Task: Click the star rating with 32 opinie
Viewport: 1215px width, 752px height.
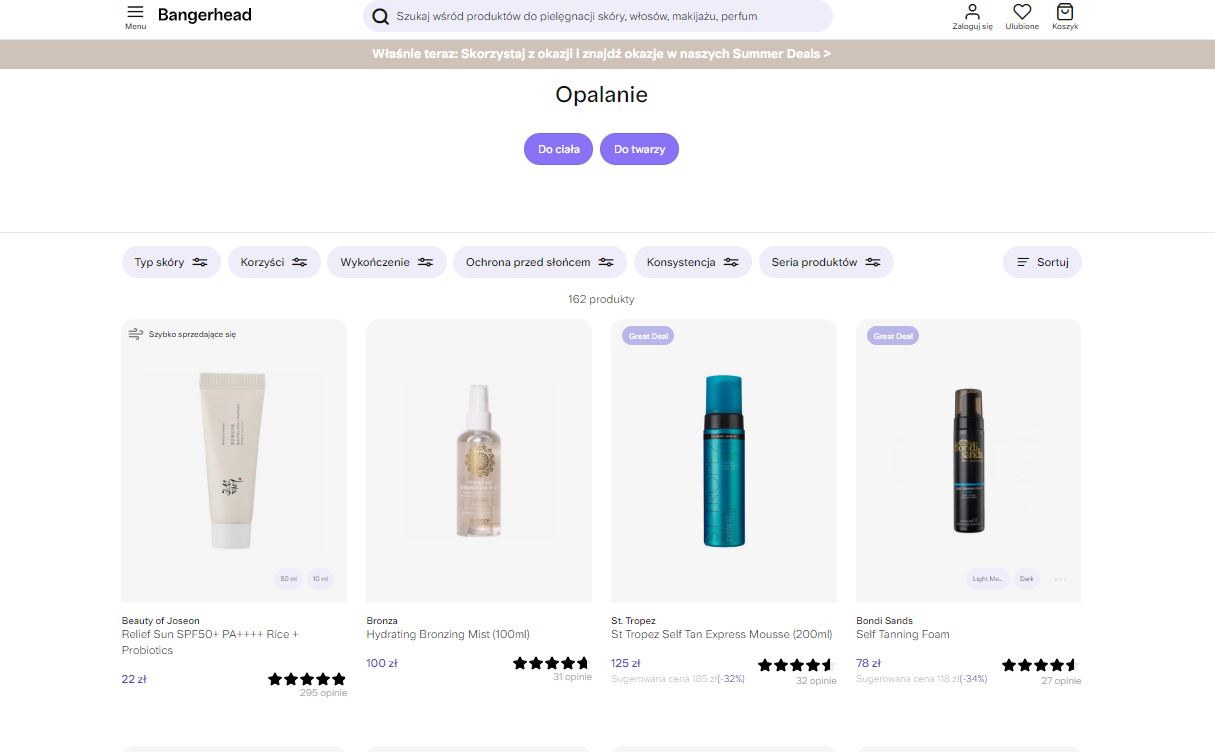Action: coord(796,665)
